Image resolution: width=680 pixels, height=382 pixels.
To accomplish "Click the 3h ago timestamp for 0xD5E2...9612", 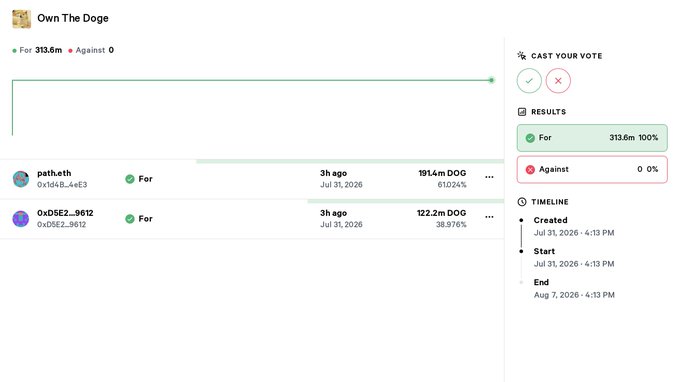I will tap(333, 213).
